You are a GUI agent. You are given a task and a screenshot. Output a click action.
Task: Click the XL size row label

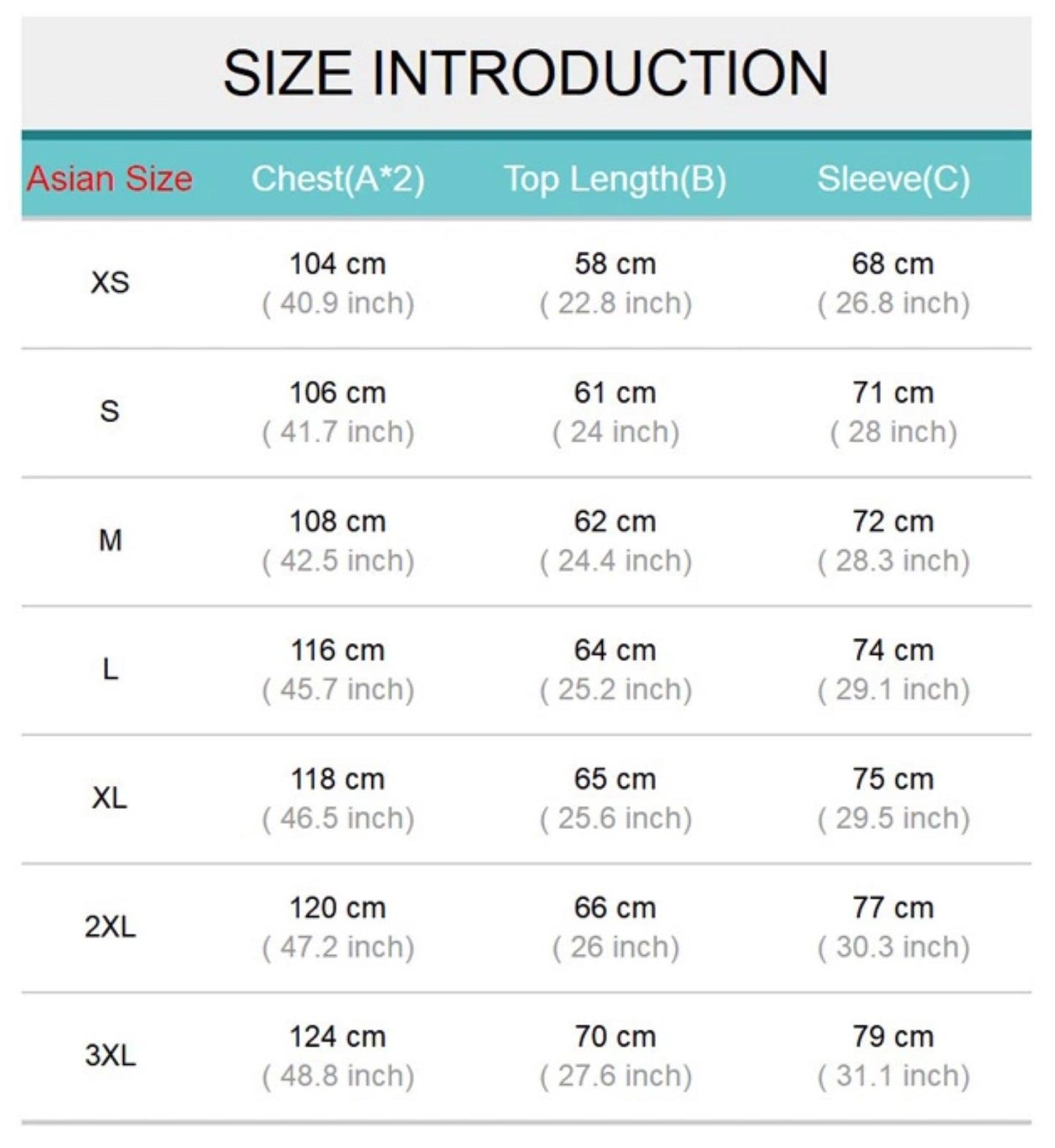click(x=110, y=797)
